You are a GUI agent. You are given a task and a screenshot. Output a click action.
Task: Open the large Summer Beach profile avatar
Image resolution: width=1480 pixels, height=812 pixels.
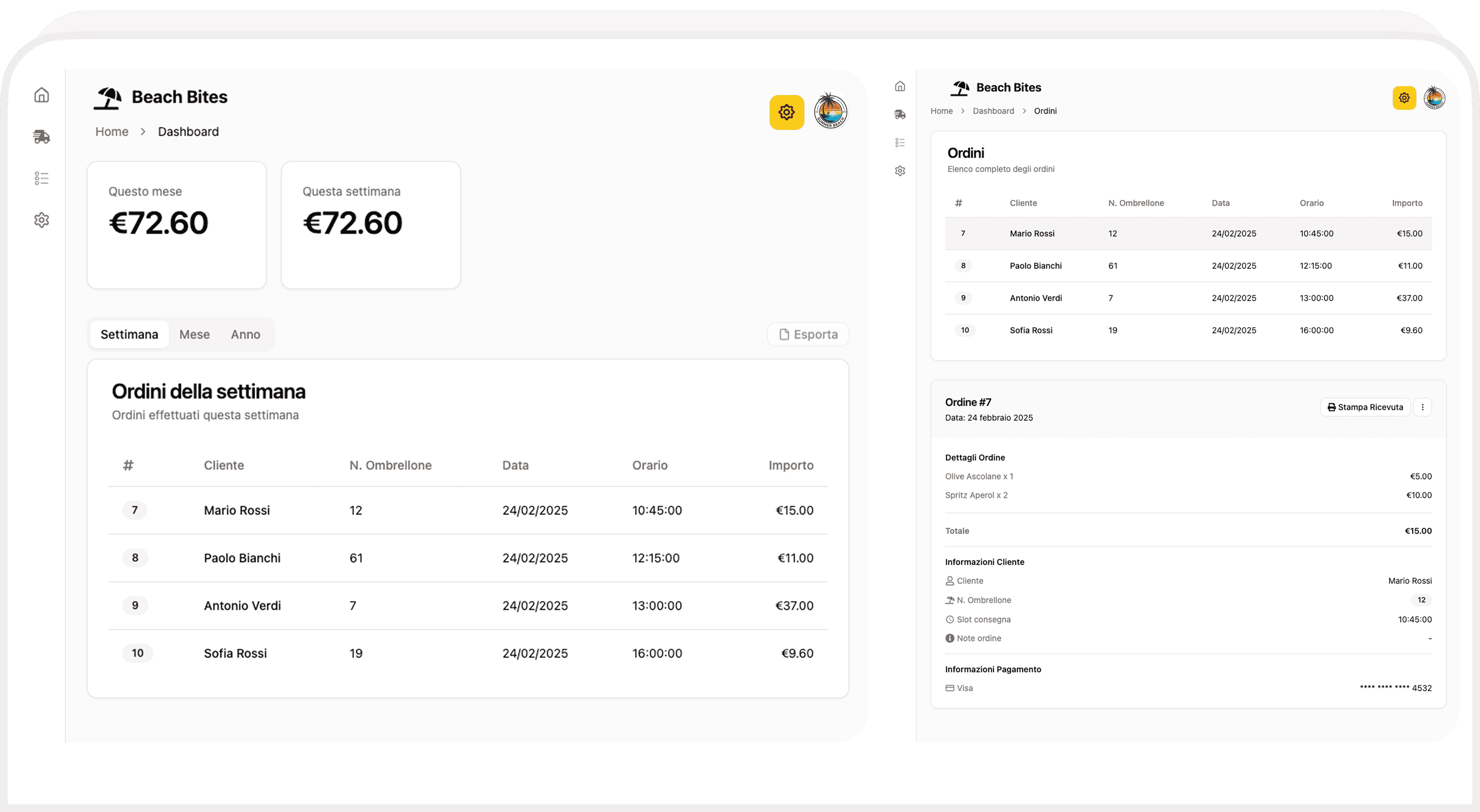tap(830, 111)
